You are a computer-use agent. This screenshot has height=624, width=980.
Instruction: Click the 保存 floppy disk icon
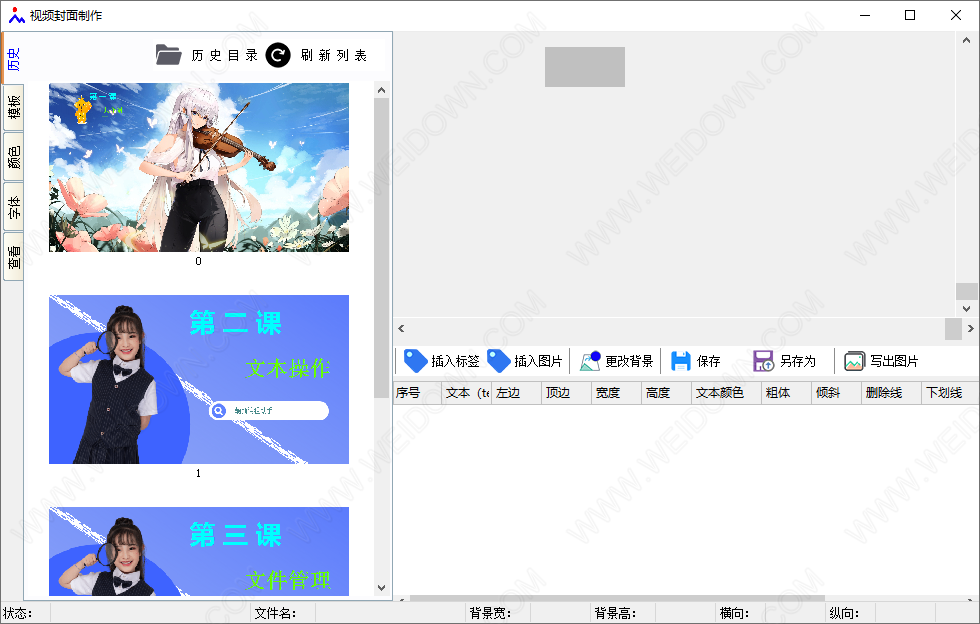click(x=681, y=361)
